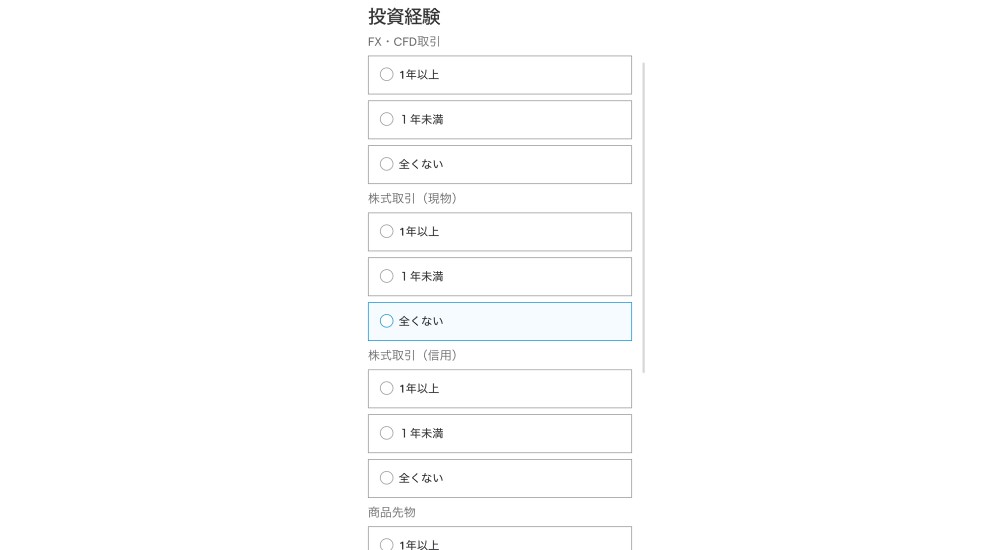Viewport: 1000px width, 550px height.
Task: Click the 投資経験 heading
Action: click(404, 17)
